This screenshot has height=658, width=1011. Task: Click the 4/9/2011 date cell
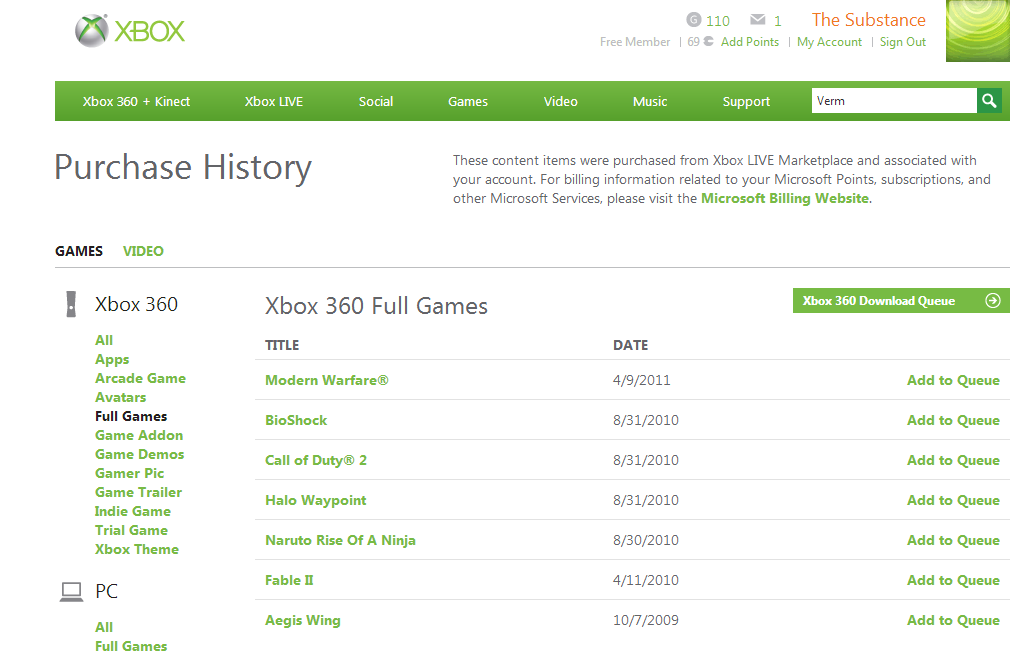[642, 380]
